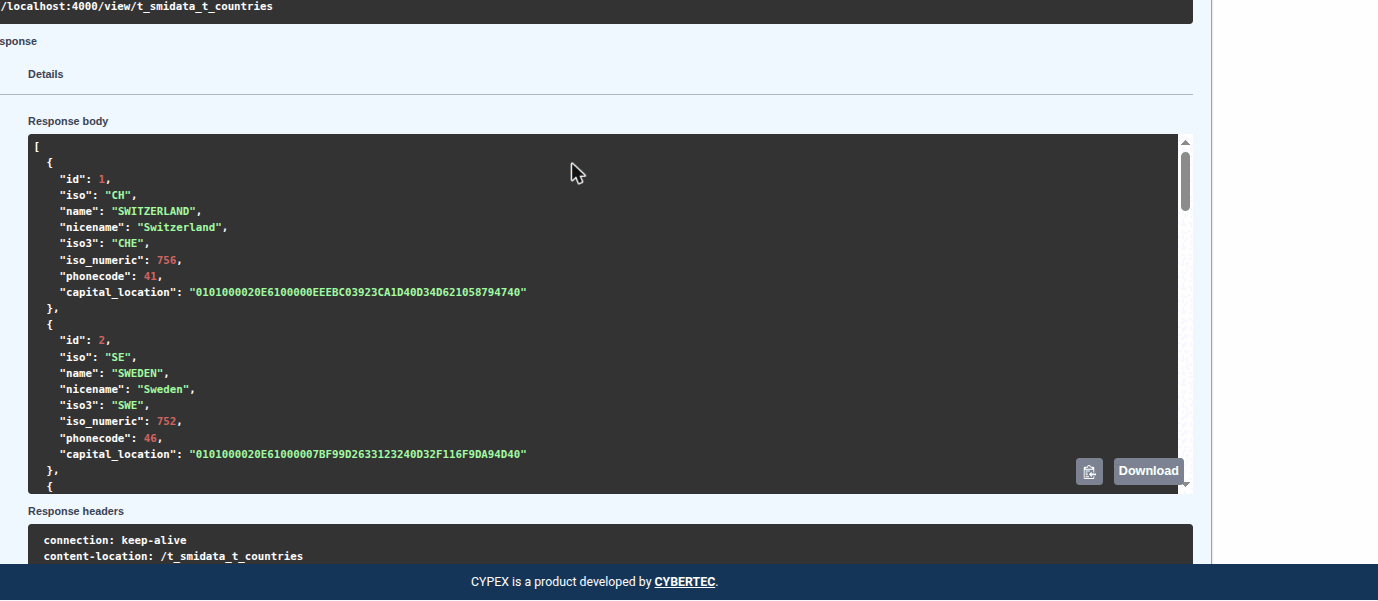The height and width of the screenshot is (601, 1378).
Task: Click the request URL /view/t_smidata_t_countries
Action: 136,6
